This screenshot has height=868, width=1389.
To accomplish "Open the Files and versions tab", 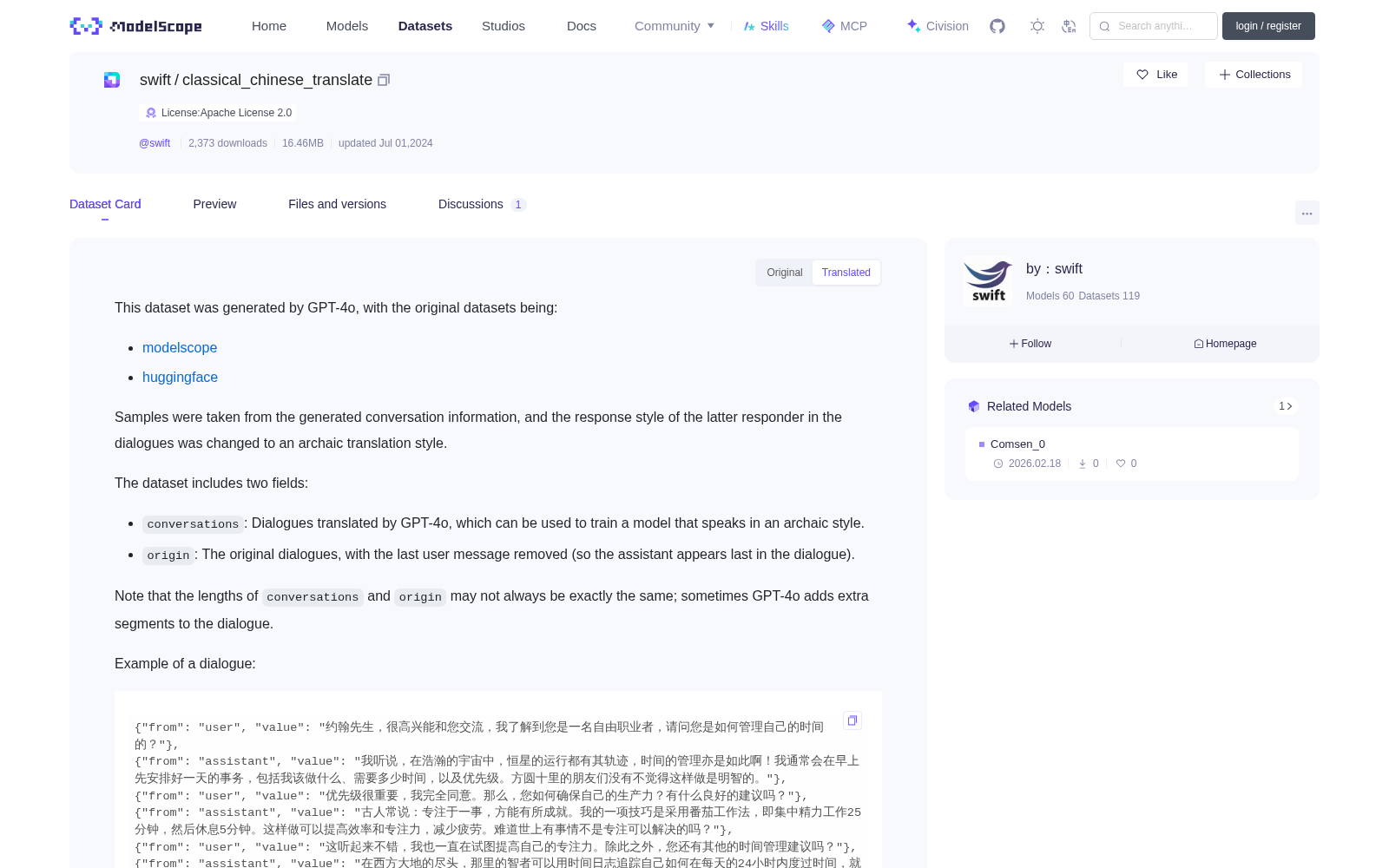I will click(337, 204).
